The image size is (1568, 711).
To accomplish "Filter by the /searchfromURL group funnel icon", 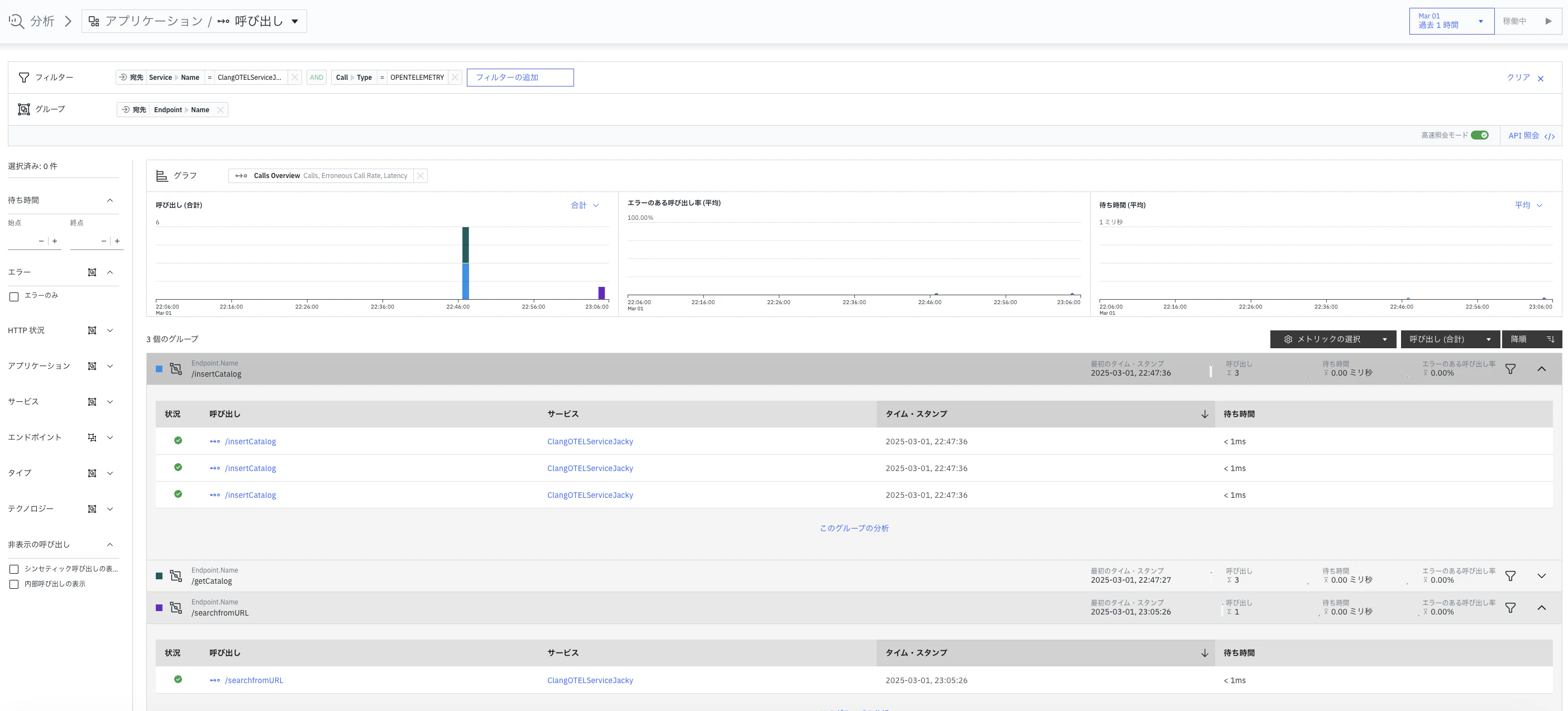I will [x=1510, y=608].
